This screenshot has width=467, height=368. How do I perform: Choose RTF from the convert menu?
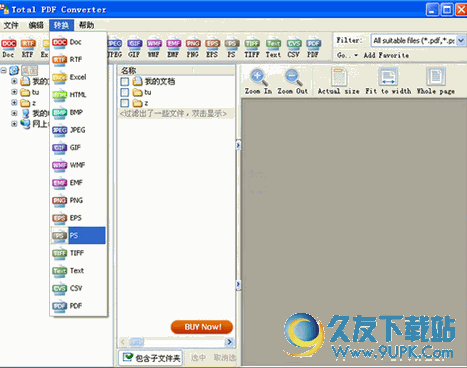coord(78,60)
